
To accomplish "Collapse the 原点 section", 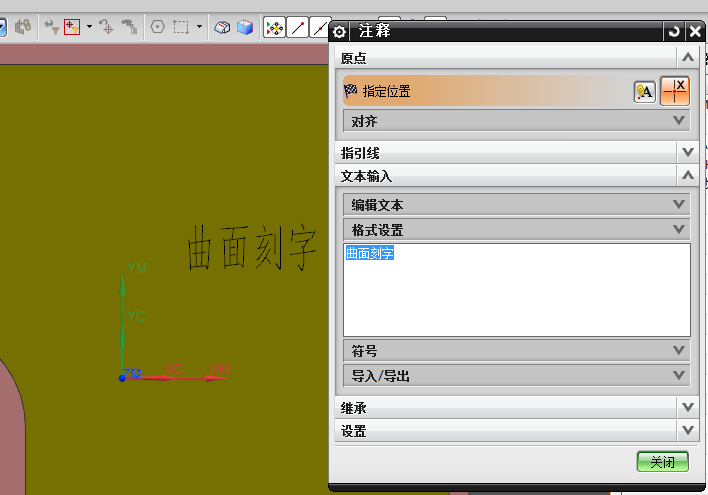I will pyautogui.click(x=687, y=58).
